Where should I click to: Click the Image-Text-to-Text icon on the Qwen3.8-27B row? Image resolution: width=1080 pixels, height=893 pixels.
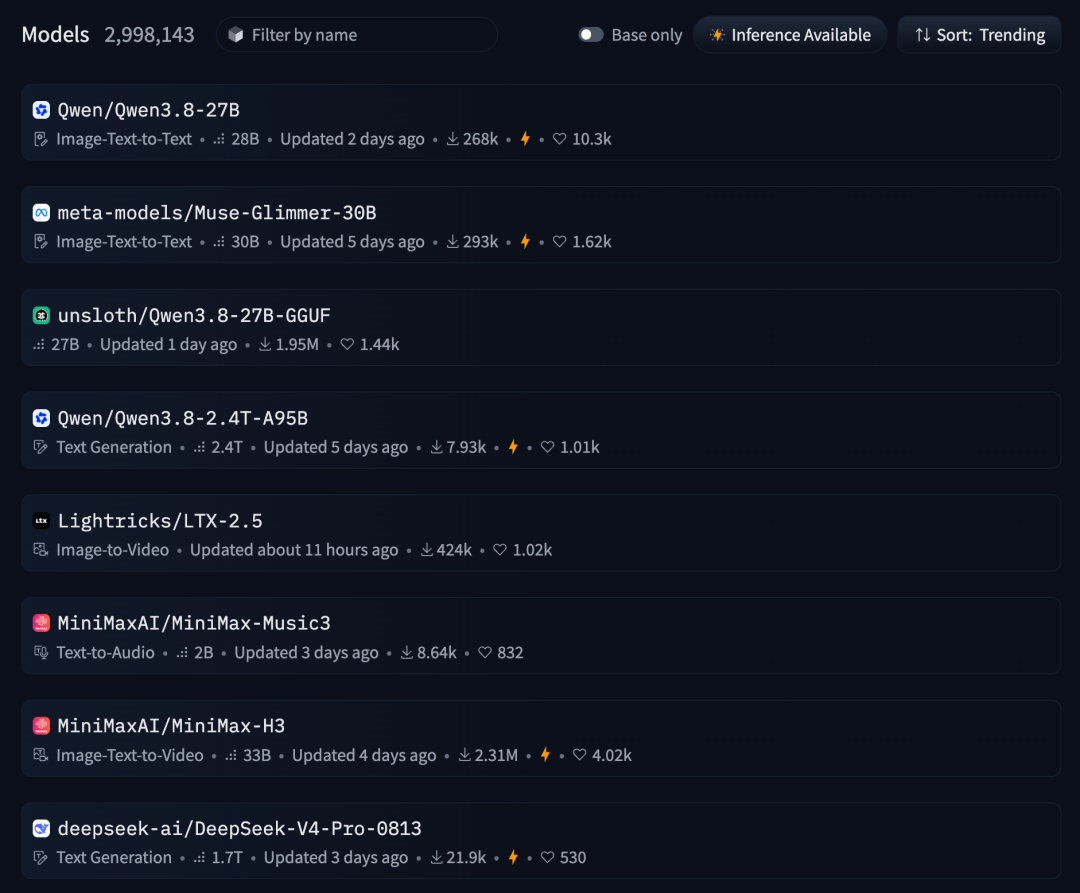tap(41, 139)
